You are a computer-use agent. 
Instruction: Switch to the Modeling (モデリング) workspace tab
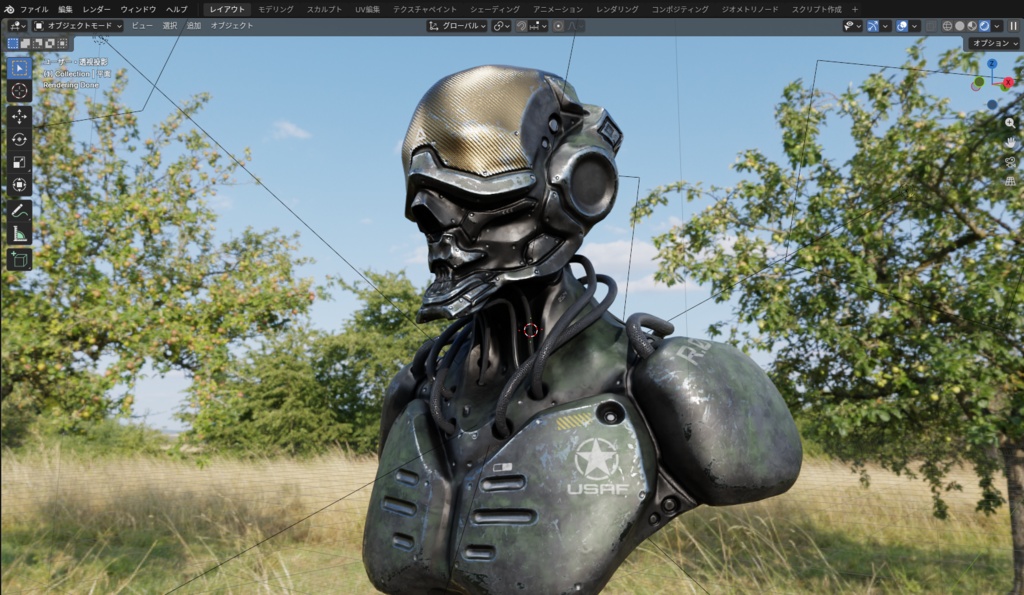276,9
